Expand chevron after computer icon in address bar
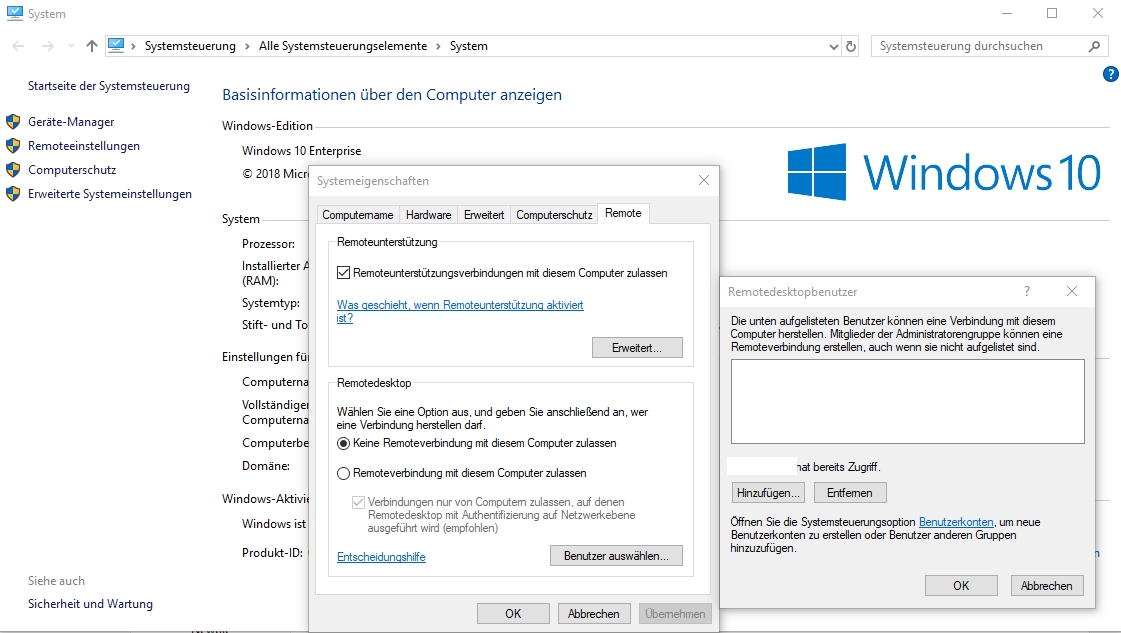 point(133,46)
